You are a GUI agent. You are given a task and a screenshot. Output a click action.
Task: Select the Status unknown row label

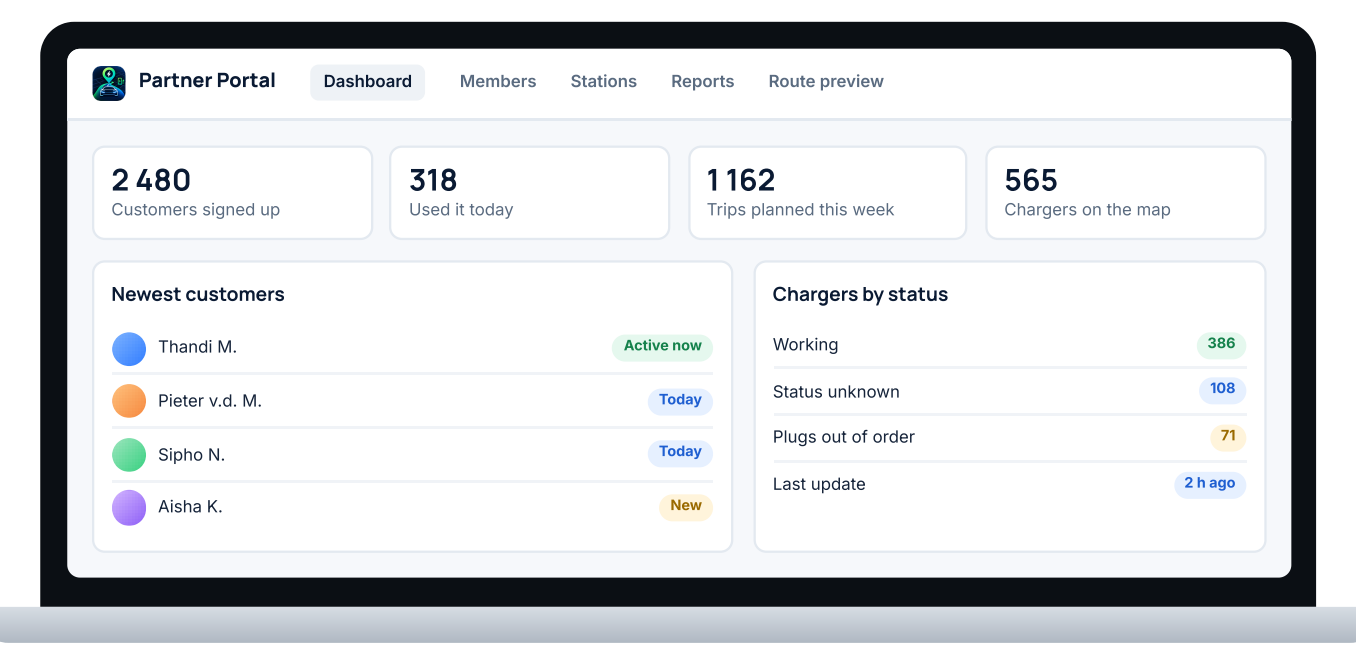click(x=836, y=392)
